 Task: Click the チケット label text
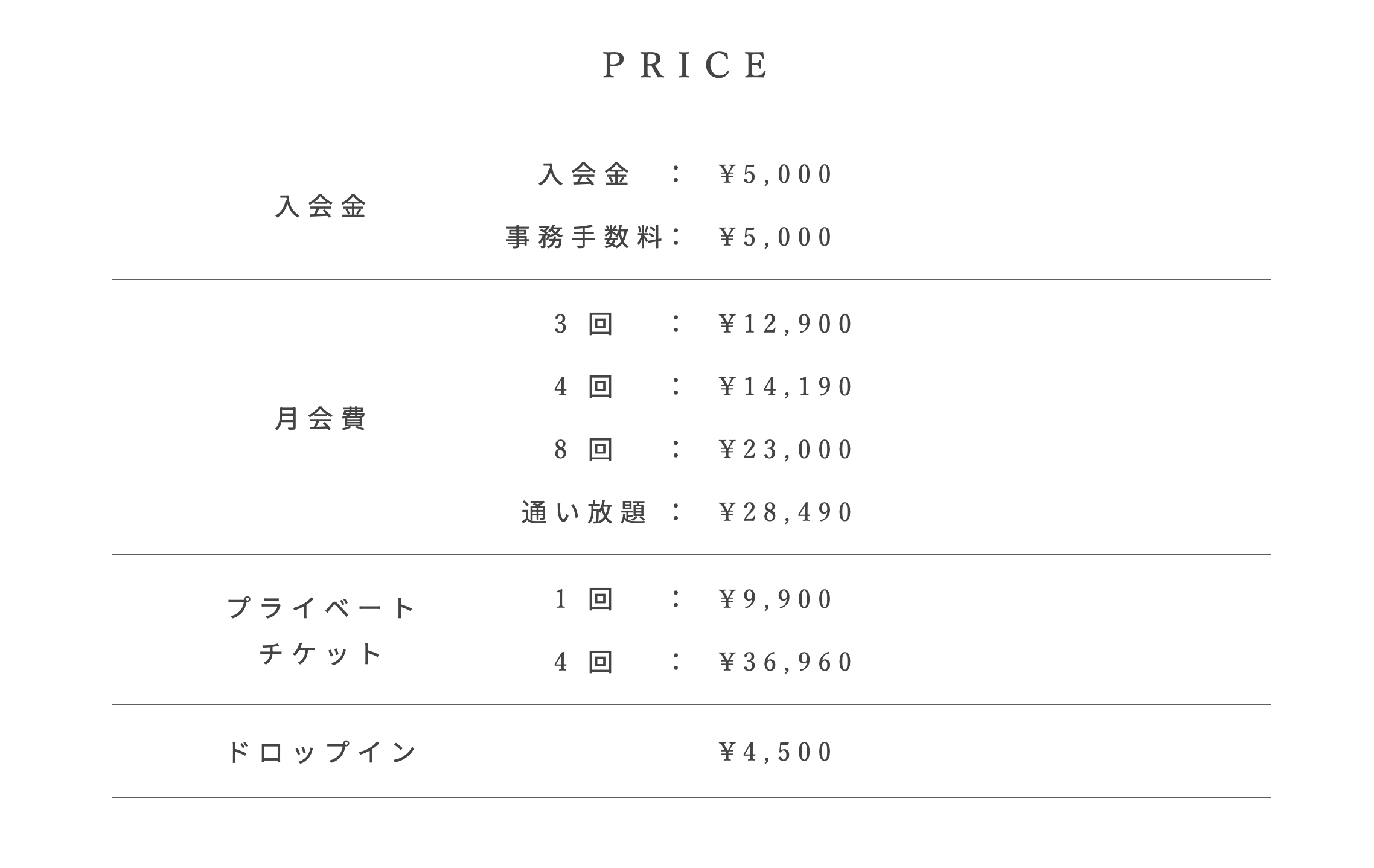click(321, 654)
